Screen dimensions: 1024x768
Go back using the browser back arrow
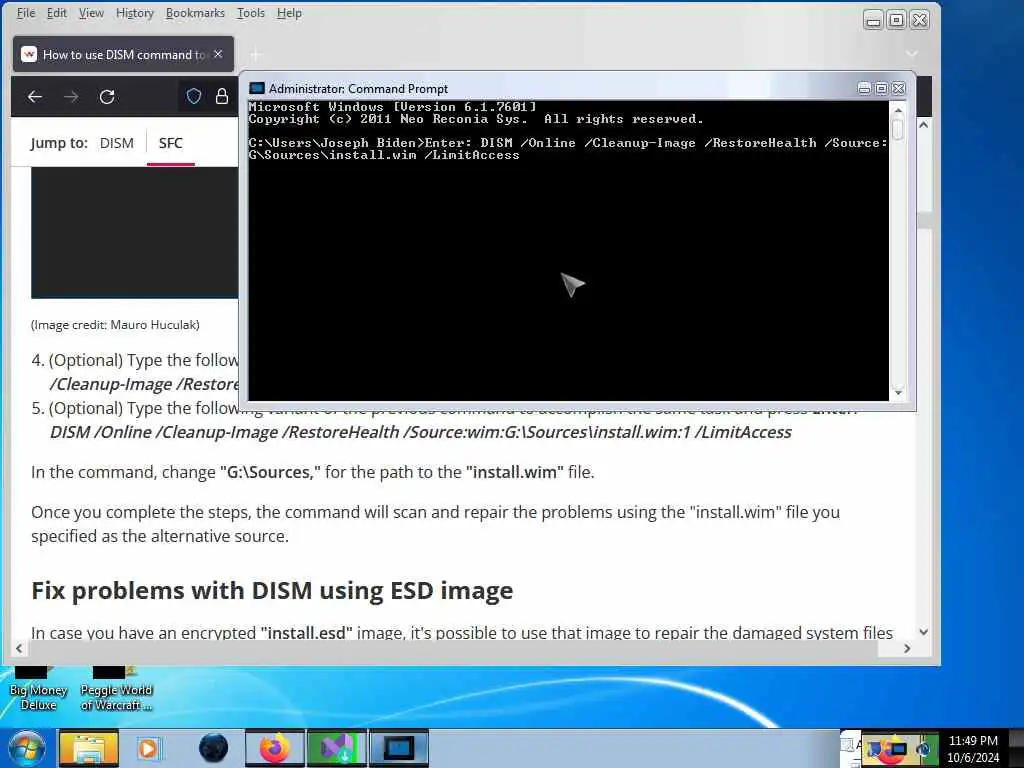(35, 97)
